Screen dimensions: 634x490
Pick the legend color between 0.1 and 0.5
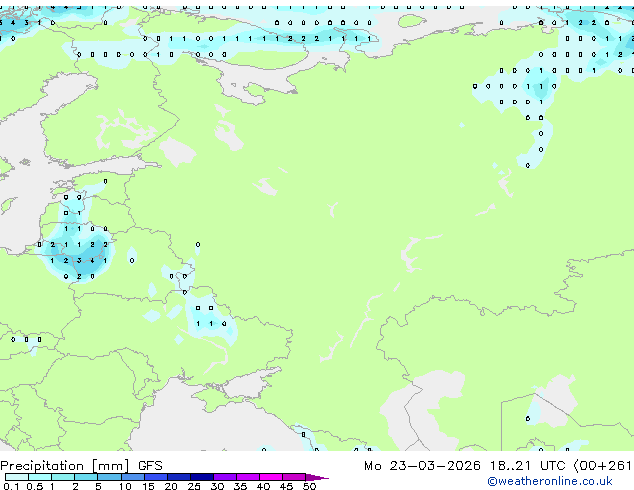[x=17, y=477]
